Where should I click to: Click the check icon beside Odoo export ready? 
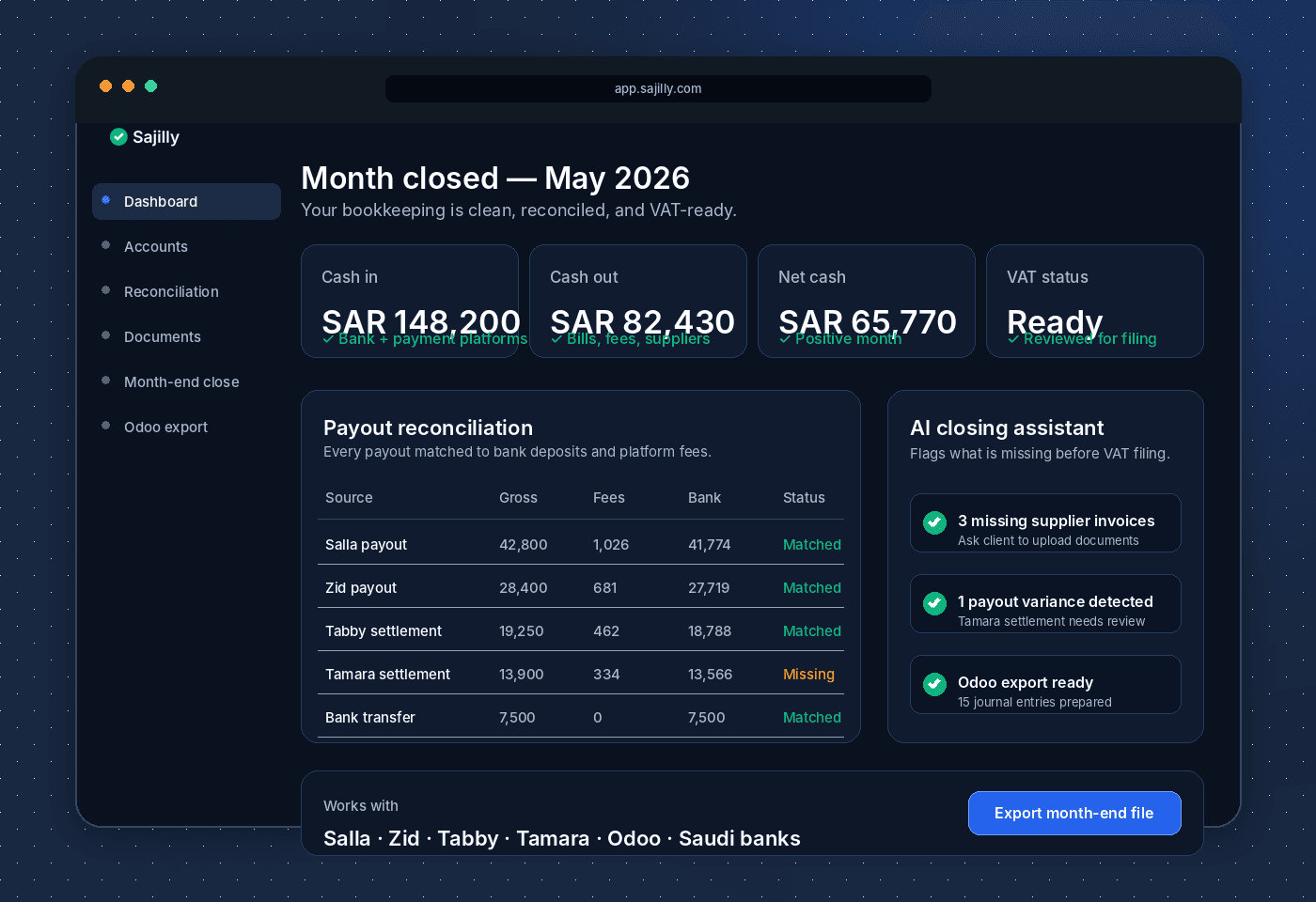934,684
